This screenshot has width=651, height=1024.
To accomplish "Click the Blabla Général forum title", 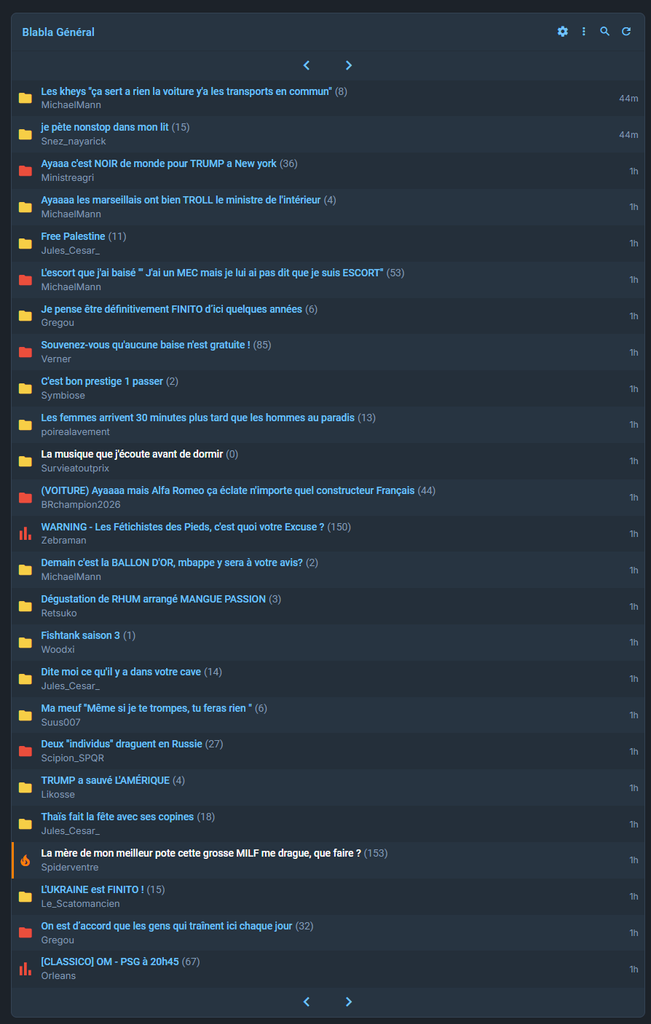I will click(58, 32).
